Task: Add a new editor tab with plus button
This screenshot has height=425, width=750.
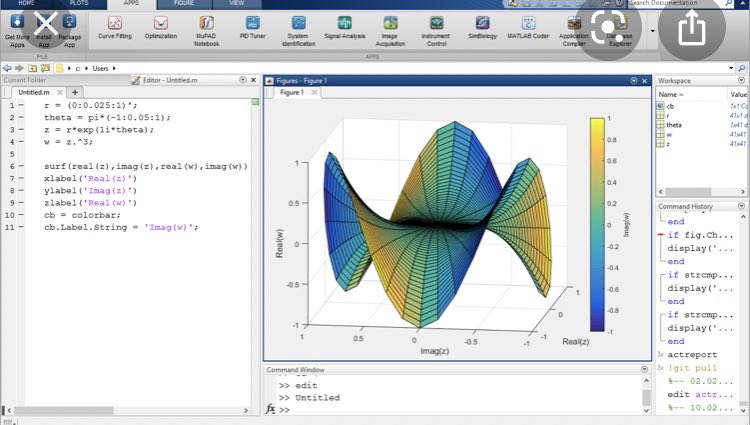Action: (74, 92)
